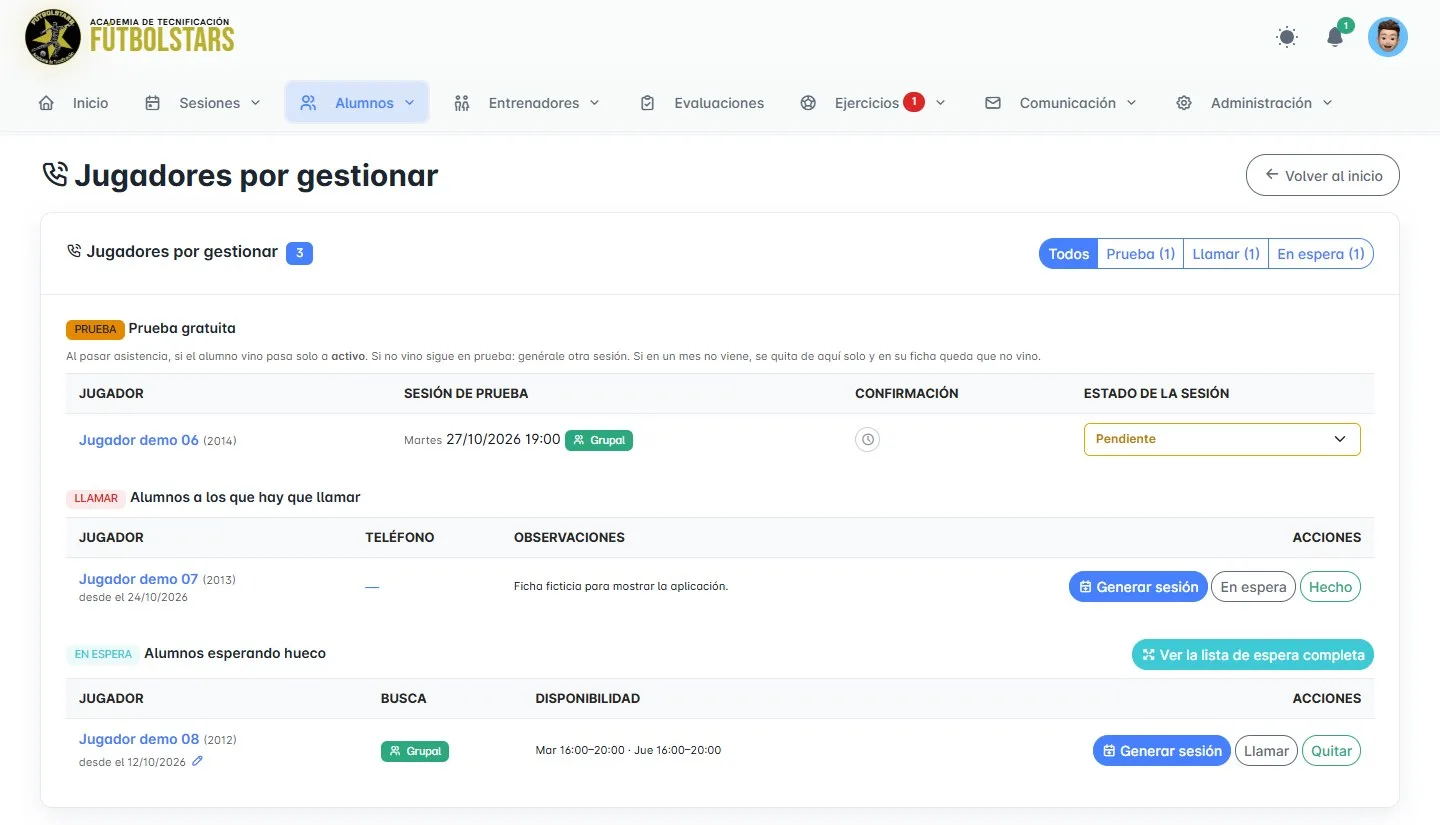This screenshot has height=825, width=1440.
Task: Open the Evaluaciones page
Action: [702, 103]
